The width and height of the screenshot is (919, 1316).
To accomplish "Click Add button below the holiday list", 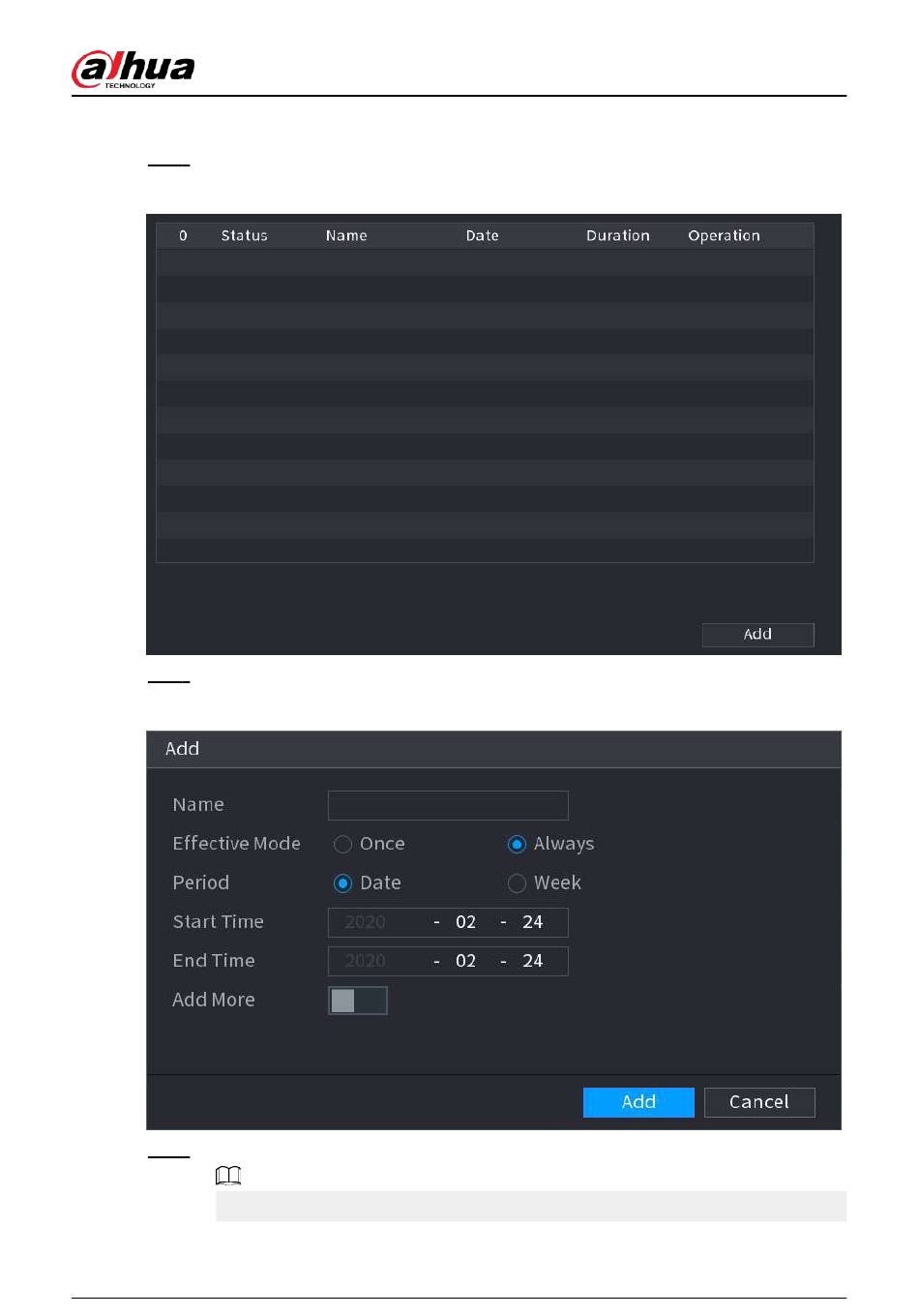I will point(757,635).
